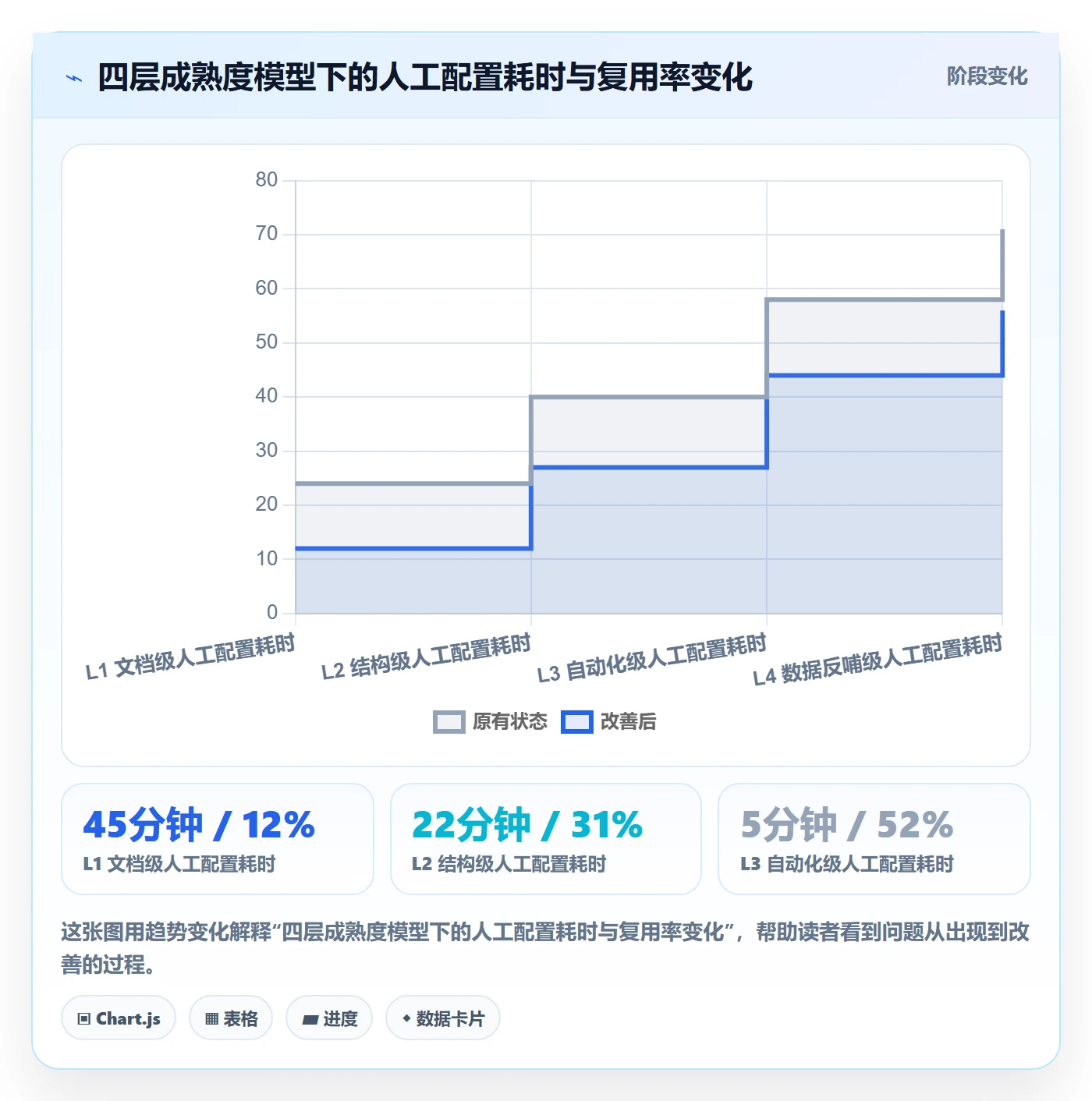Select the 表格 tag chip

pos(231,1018)
